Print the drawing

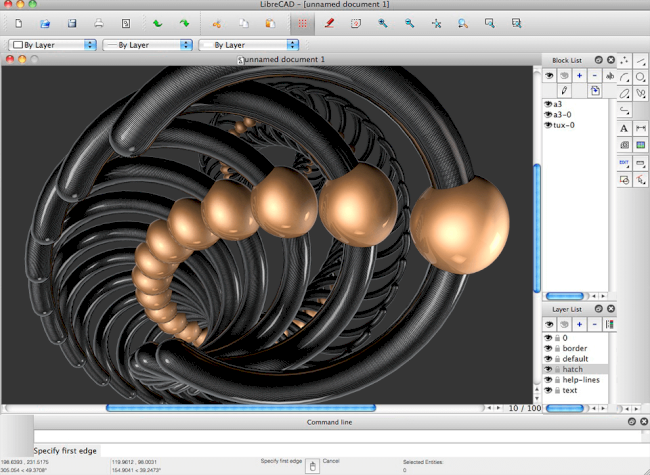[x=99, y=23]
